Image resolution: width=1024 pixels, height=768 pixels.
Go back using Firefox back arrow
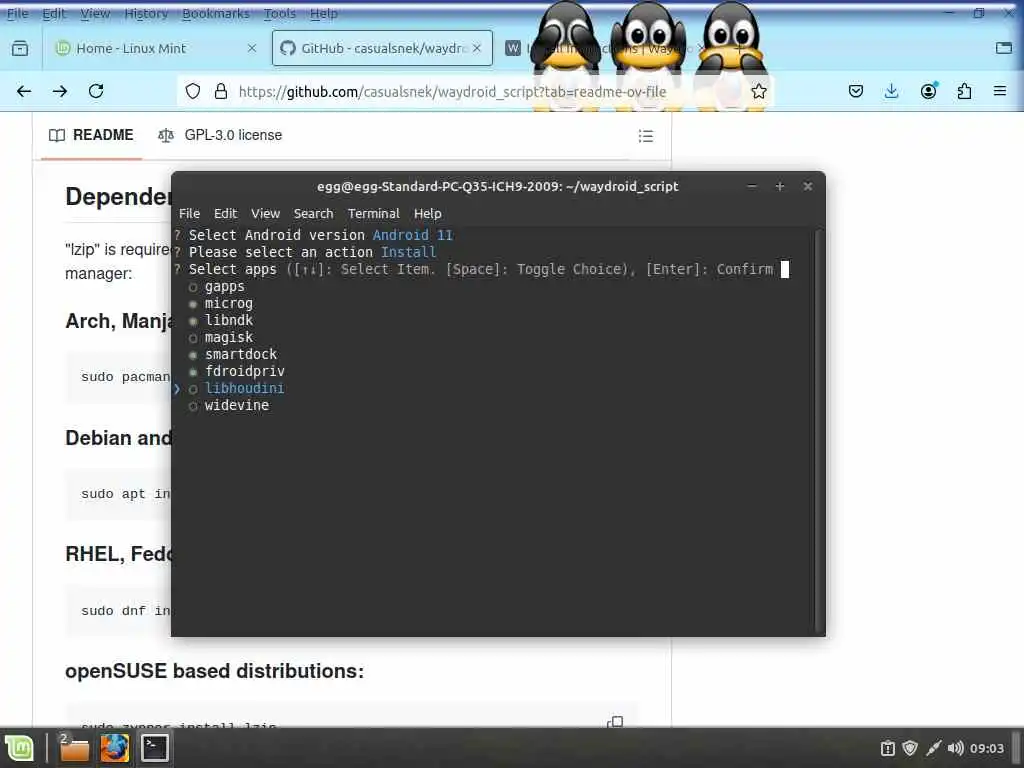pyautogui.click(x=24, y=91)
